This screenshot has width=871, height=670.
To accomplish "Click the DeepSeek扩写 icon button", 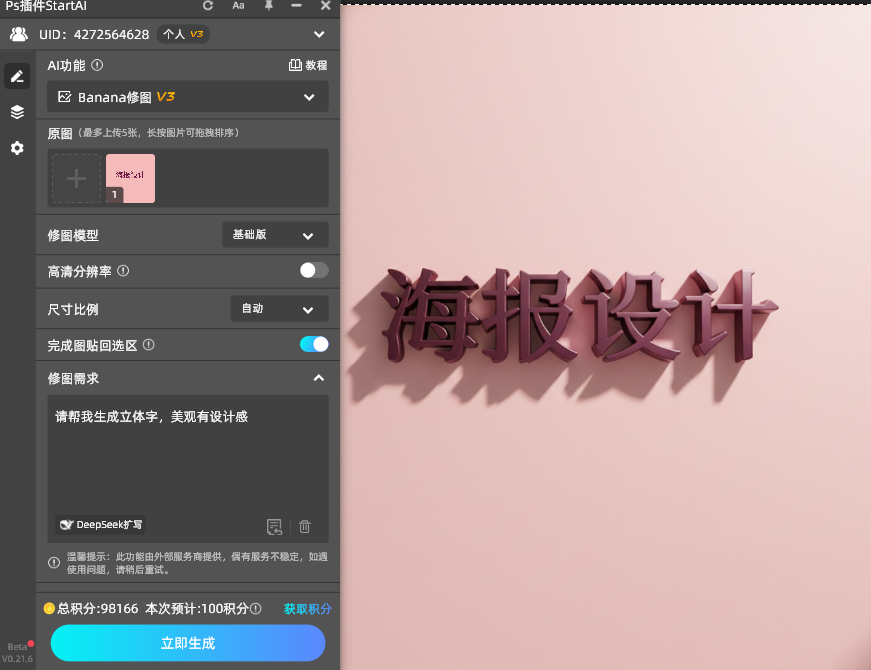I will coord(99,524).
